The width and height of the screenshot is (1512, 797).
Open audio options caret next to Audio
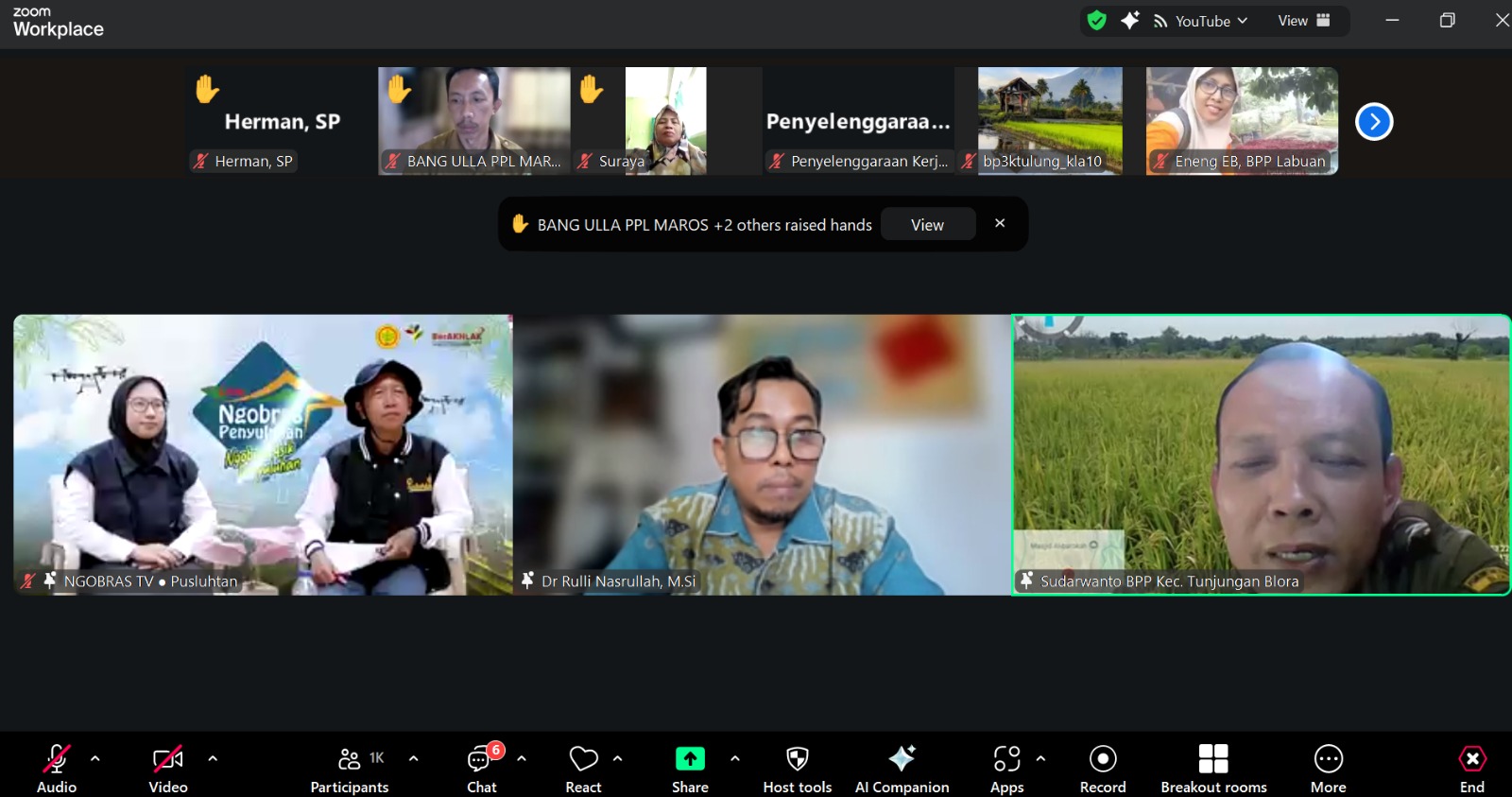95,758
